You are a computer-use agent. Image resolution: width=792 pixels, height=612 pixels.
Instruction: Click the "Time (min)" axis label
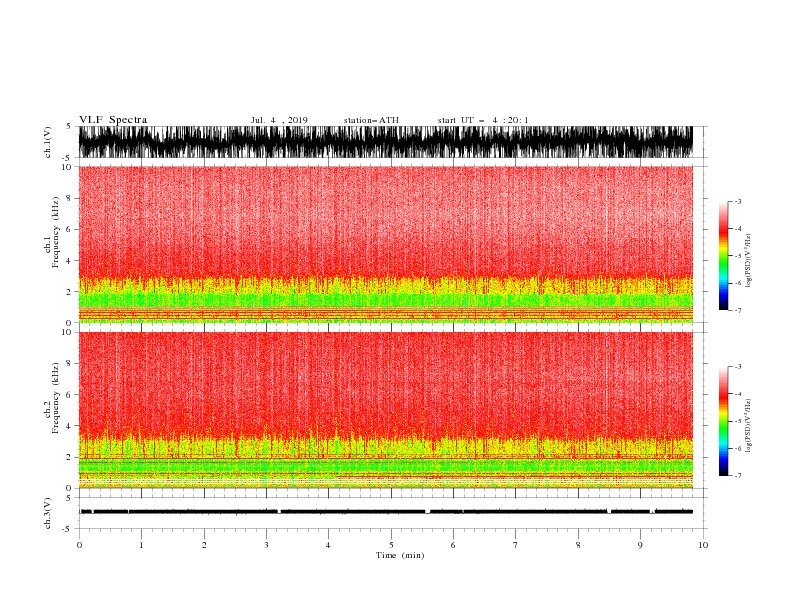tap(400, 555)
